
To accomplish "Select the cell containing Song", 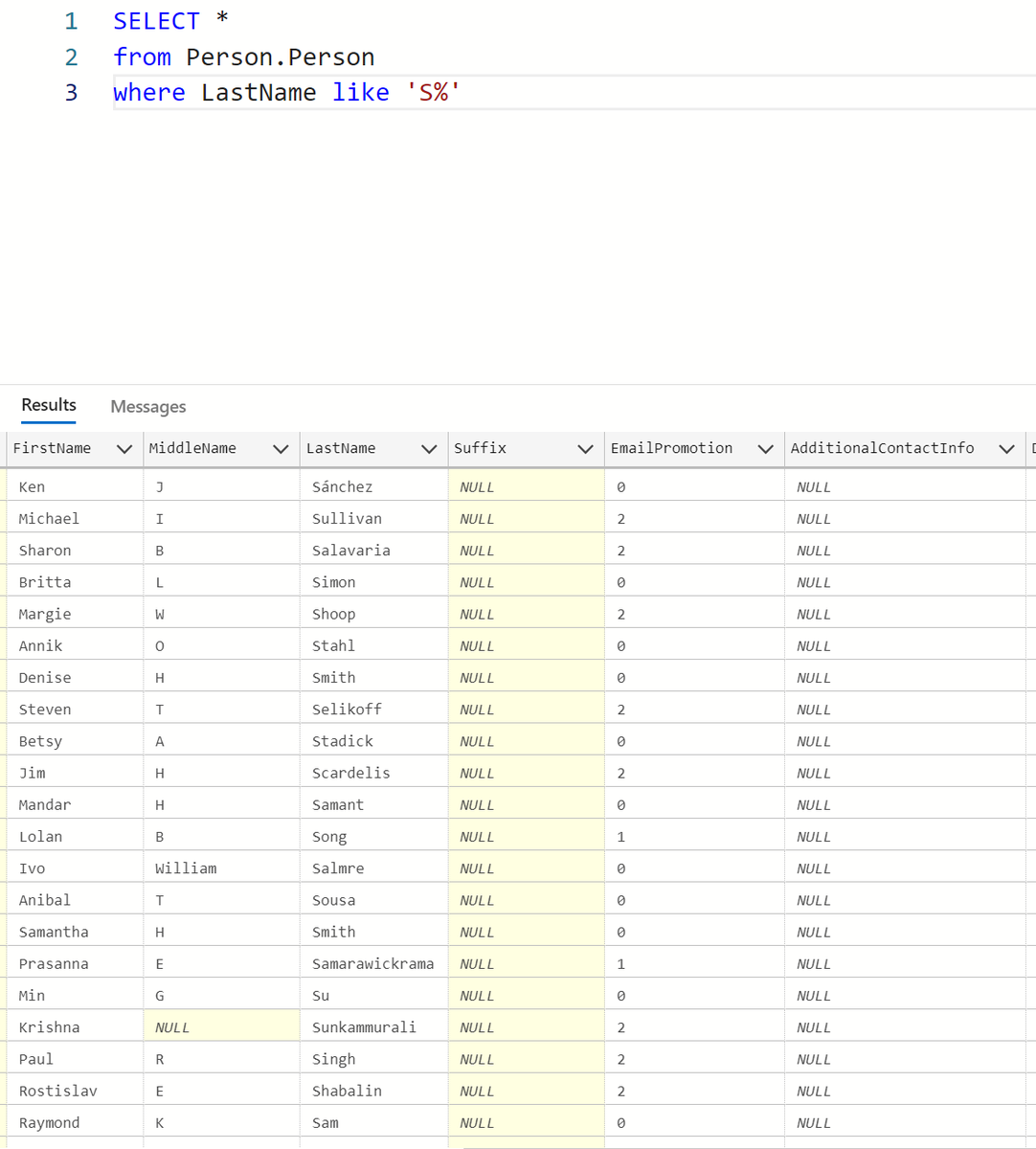I will pyautogui.click(x=373, y=836).
